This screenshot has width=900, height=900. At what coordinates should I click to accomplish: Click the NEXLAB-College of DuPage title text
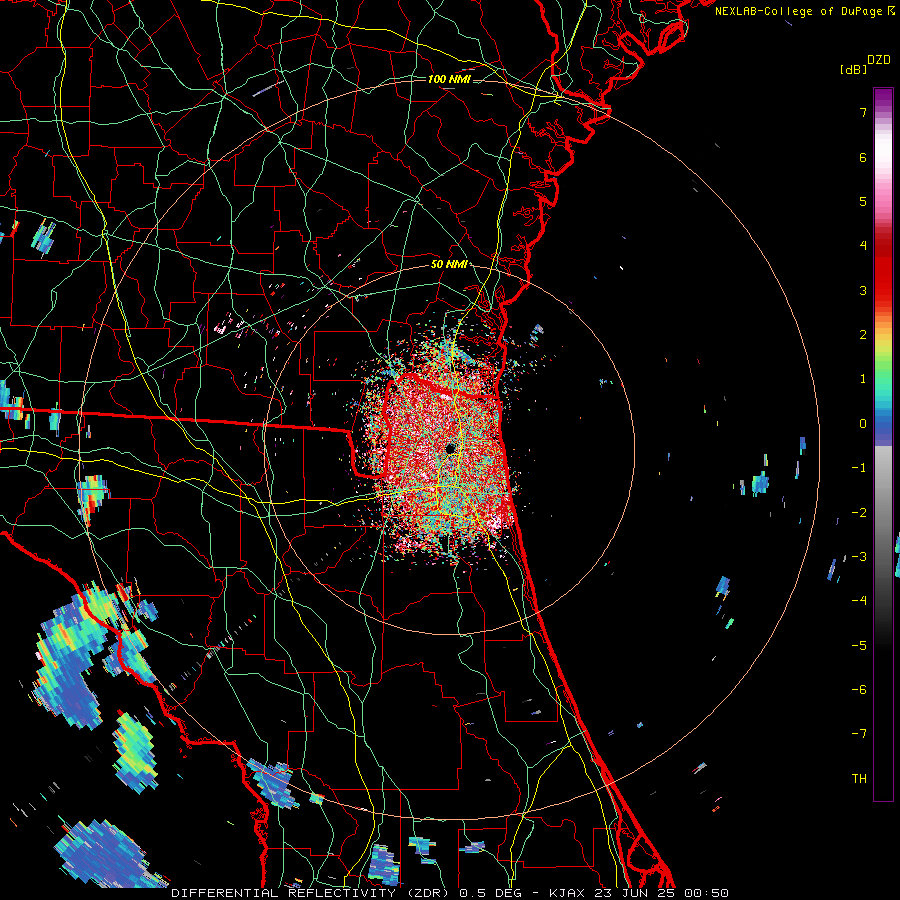pos(804,11)
